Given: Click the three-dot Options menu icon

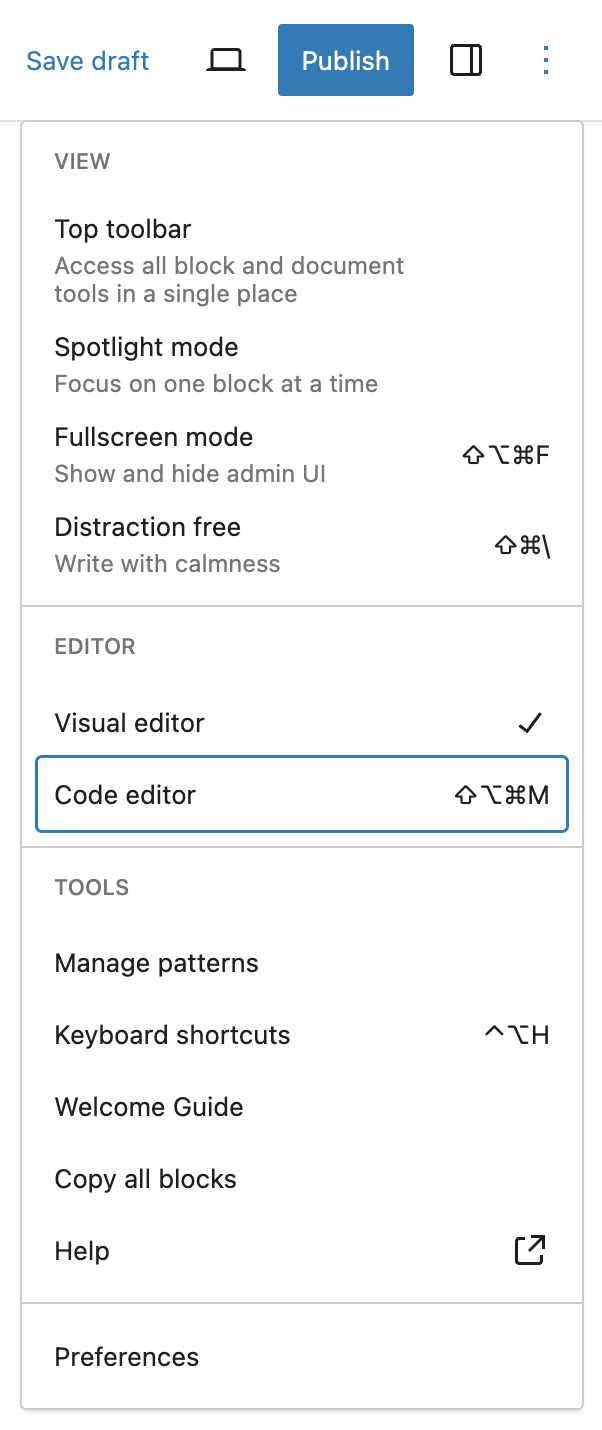Looking at the screenshot, I should 546,60.
